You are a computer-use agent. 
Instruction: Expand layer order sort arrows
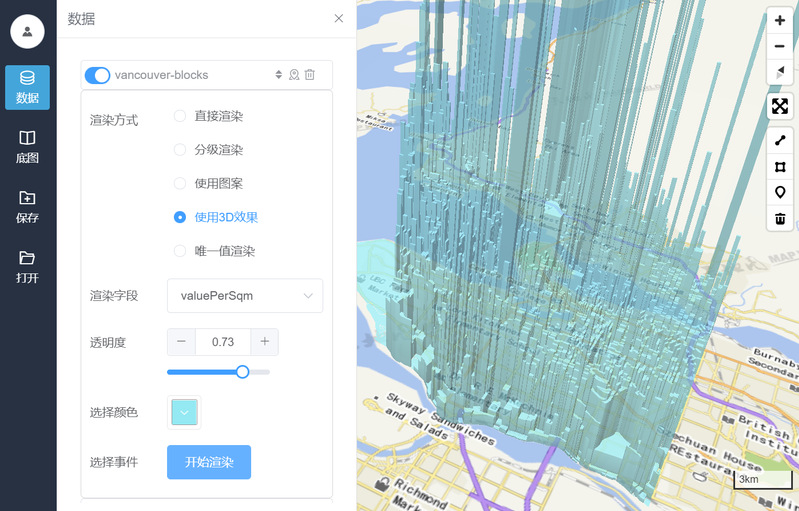(278, 75)
